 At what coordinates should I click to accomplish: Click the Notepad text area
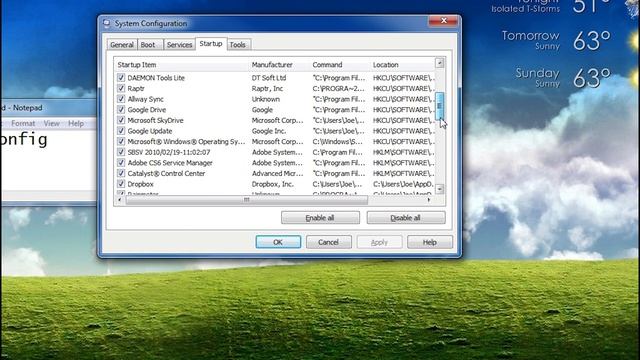pos(49,160)
